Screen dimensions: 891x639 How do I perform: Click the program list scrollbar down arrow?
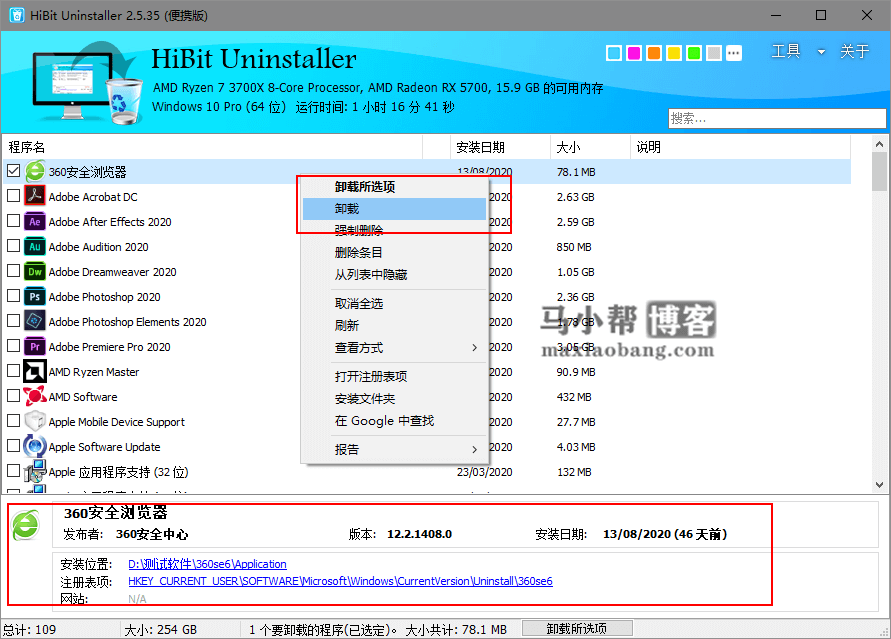click(x=879, y=485)
